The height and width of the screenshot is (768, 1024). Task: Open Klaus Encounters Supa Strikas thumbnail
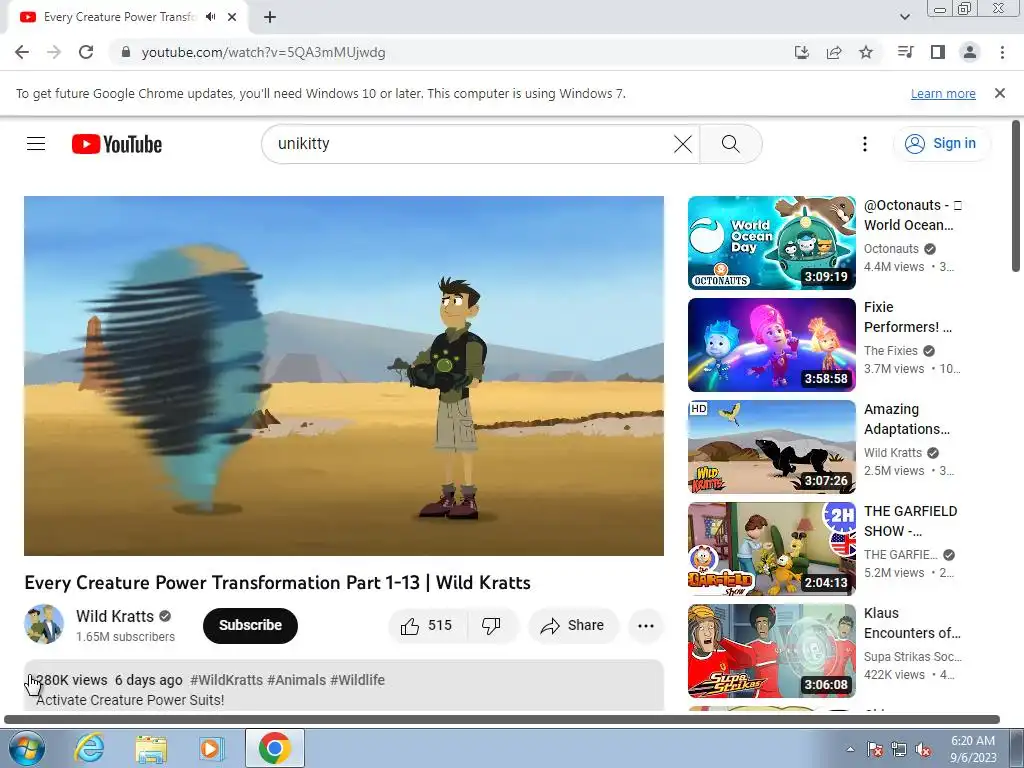point(771,650)
